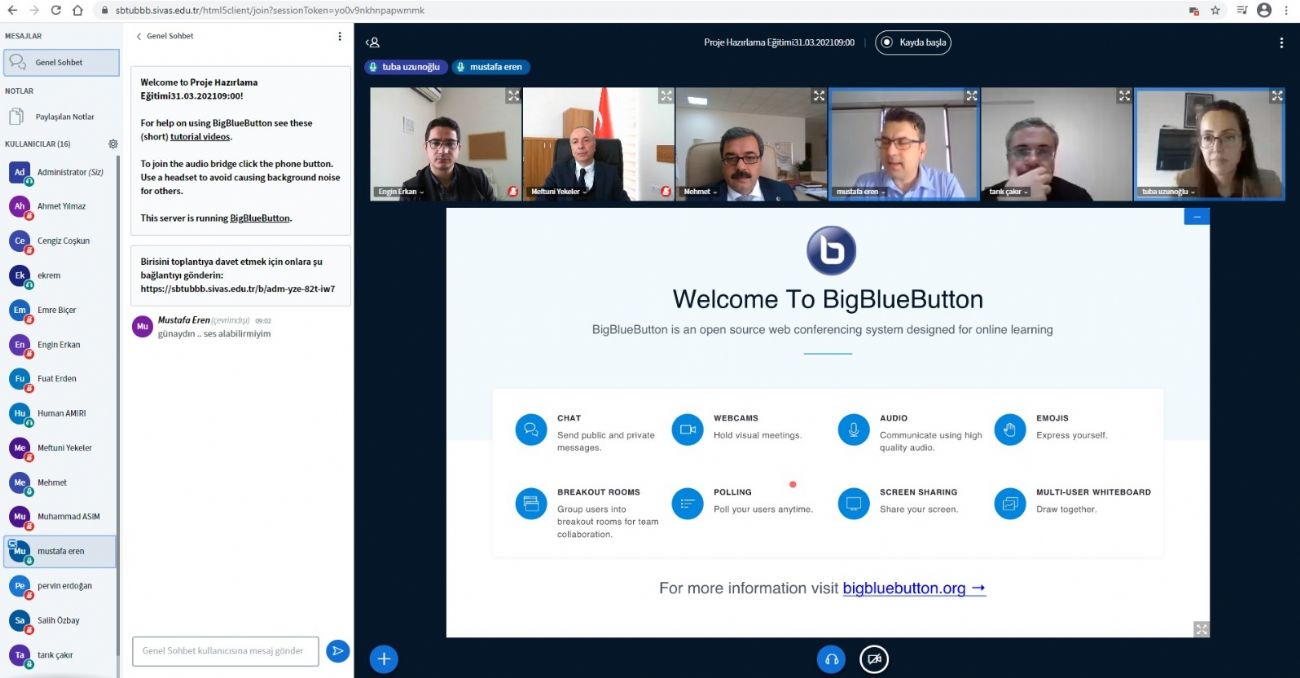
Task: Open Paylaşılan Notlar shared notes
Action: coord(64,117)
